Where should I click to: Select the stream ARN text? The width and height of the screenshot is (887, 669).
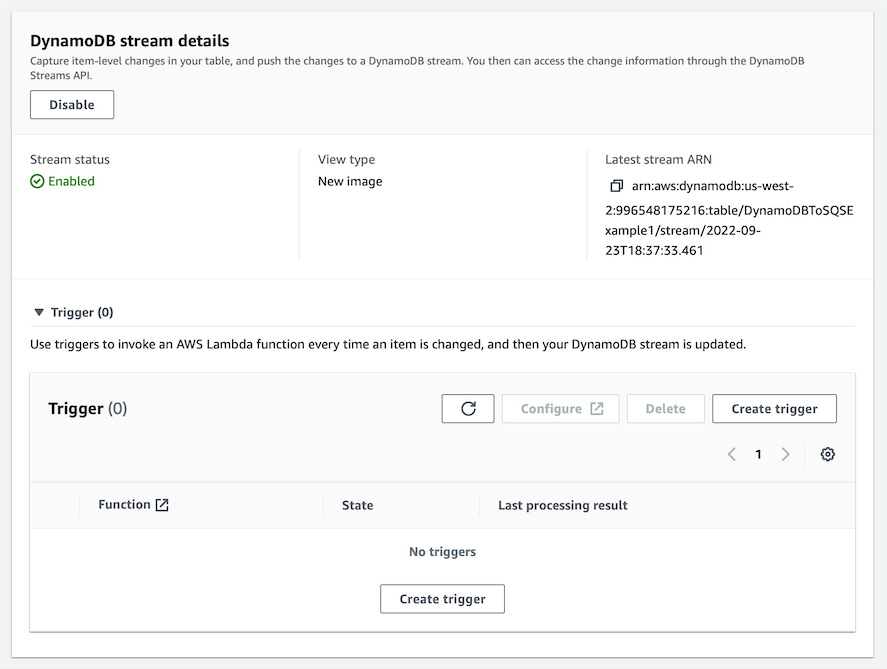(x=728, y=218)
